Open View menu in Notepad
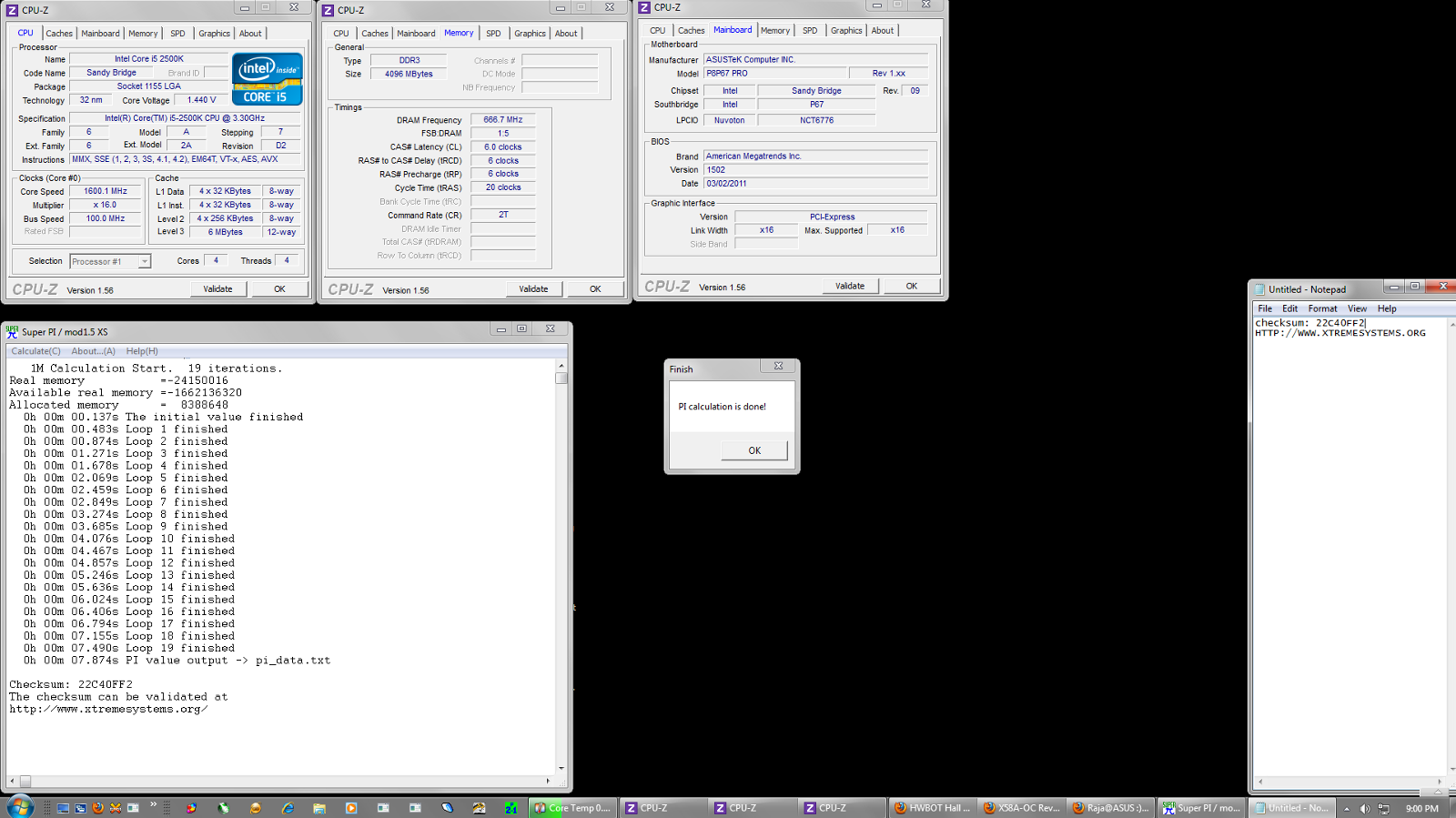 coord(1357,309)
